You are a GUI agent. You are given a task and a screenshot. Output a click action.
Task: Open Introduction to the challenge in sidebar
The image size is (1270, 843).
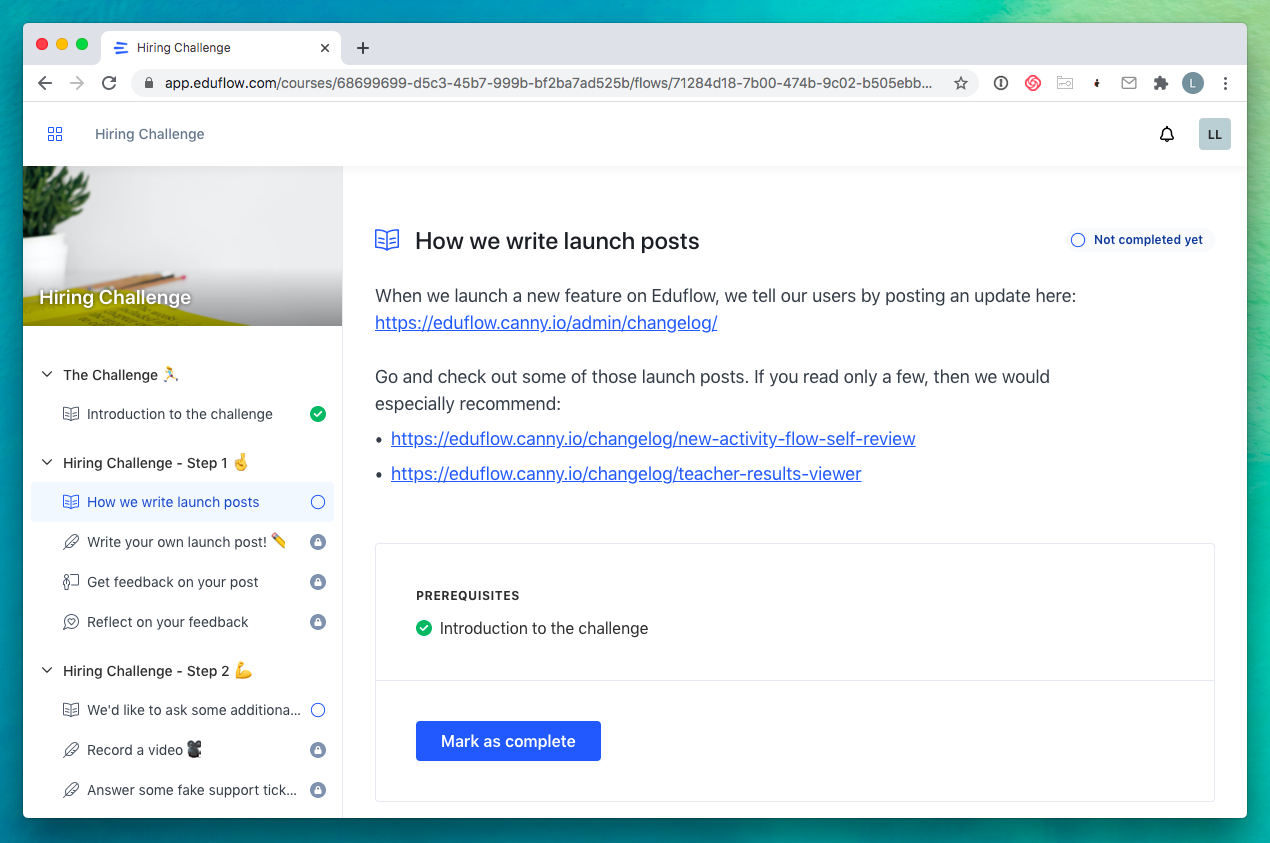[182, 414]
